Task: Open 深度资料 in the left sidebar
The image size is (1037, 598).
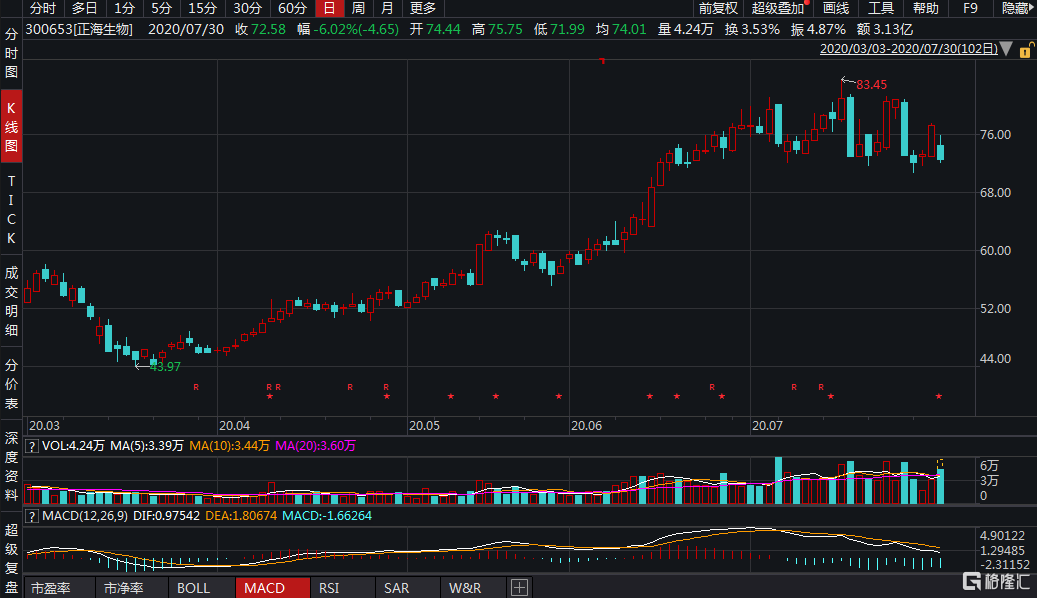Action: (11, 467)
